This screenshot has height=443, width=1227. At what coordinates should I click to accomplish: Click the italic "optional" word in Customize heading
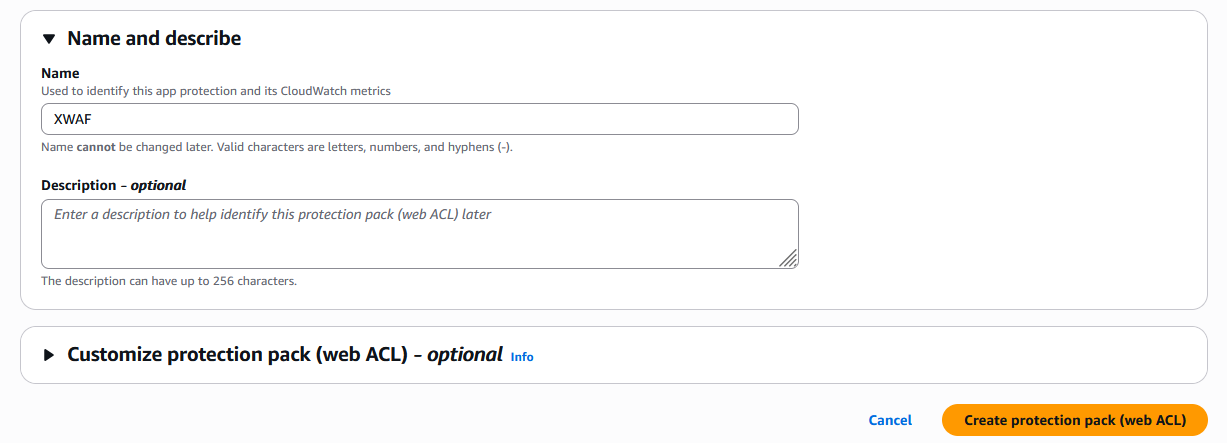tap(464, 355)
